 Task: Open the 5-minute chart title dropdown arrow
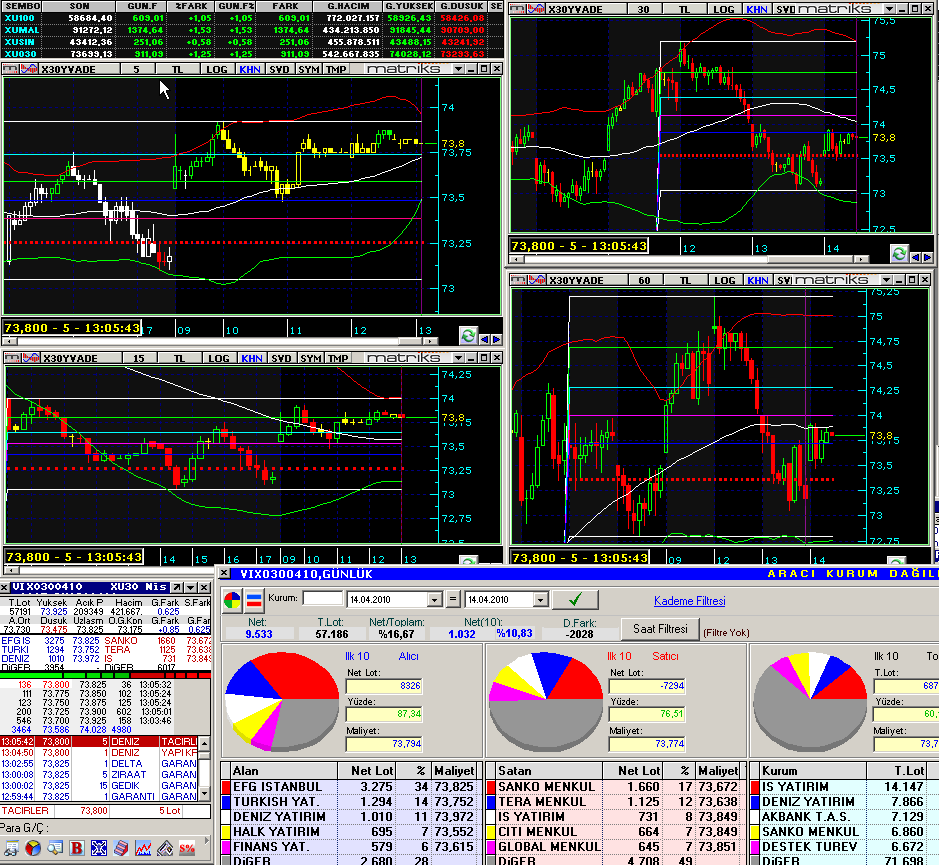(x=458, y=69)
